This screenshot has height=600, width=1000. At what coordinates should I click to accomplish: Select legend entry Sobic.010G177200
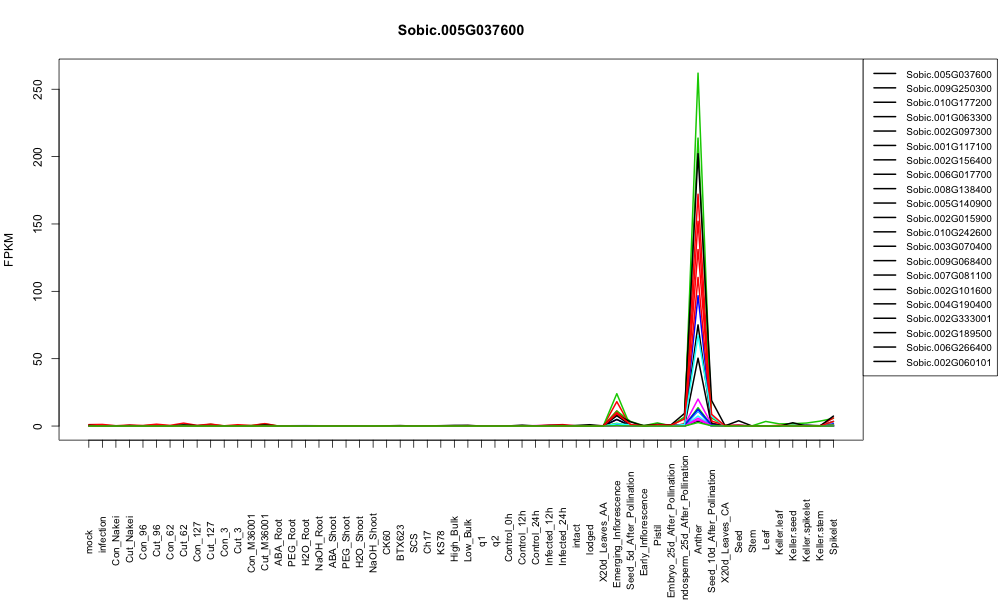[948, 103]
